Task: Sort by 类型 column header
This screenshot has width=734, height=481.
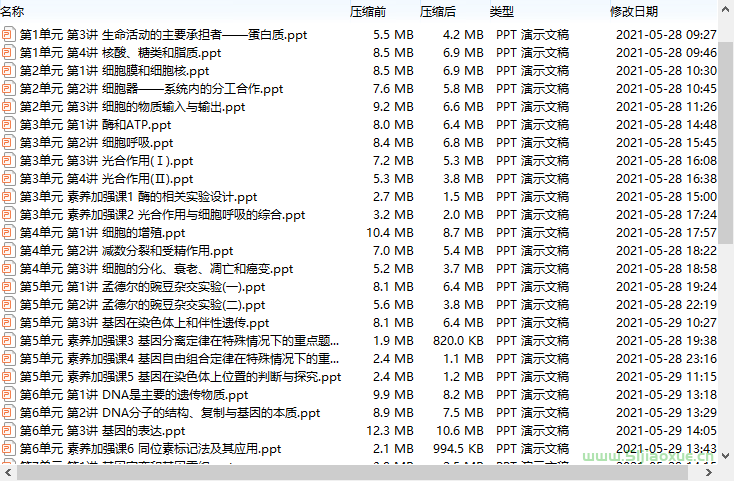Action: pos(502,11)
